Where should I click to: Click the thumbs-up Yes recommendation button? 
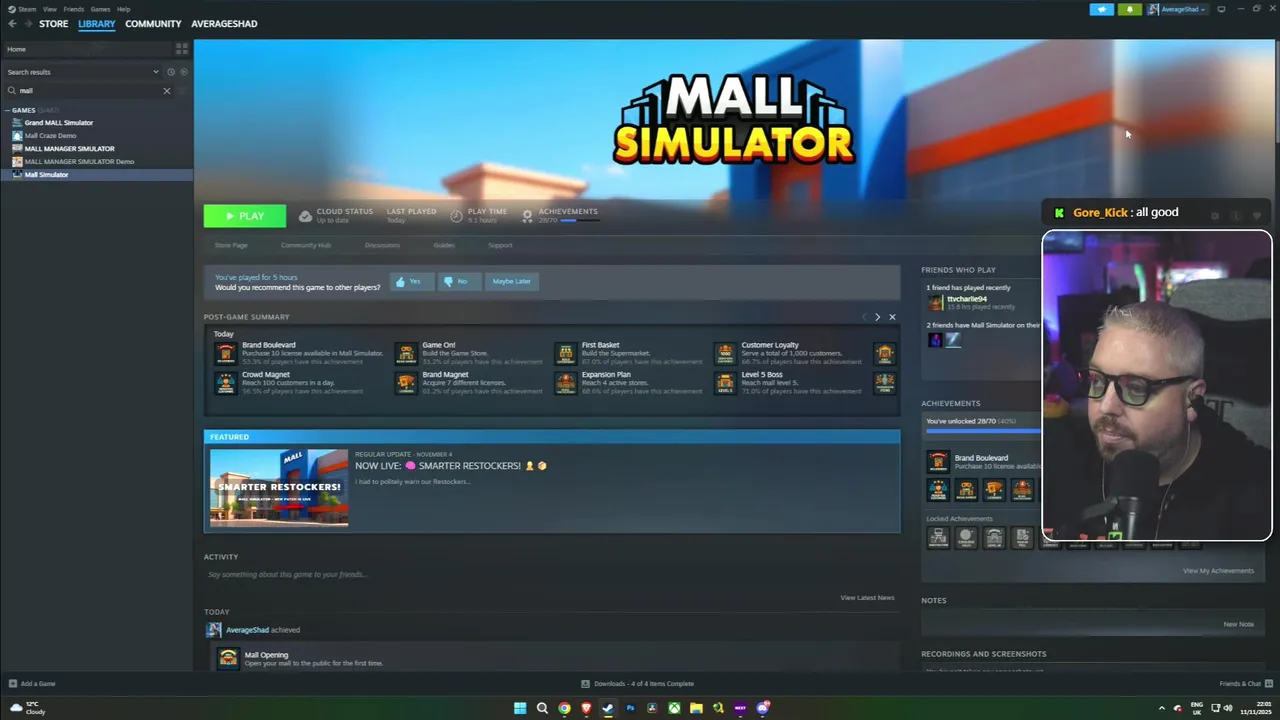[x=412, y=282]
